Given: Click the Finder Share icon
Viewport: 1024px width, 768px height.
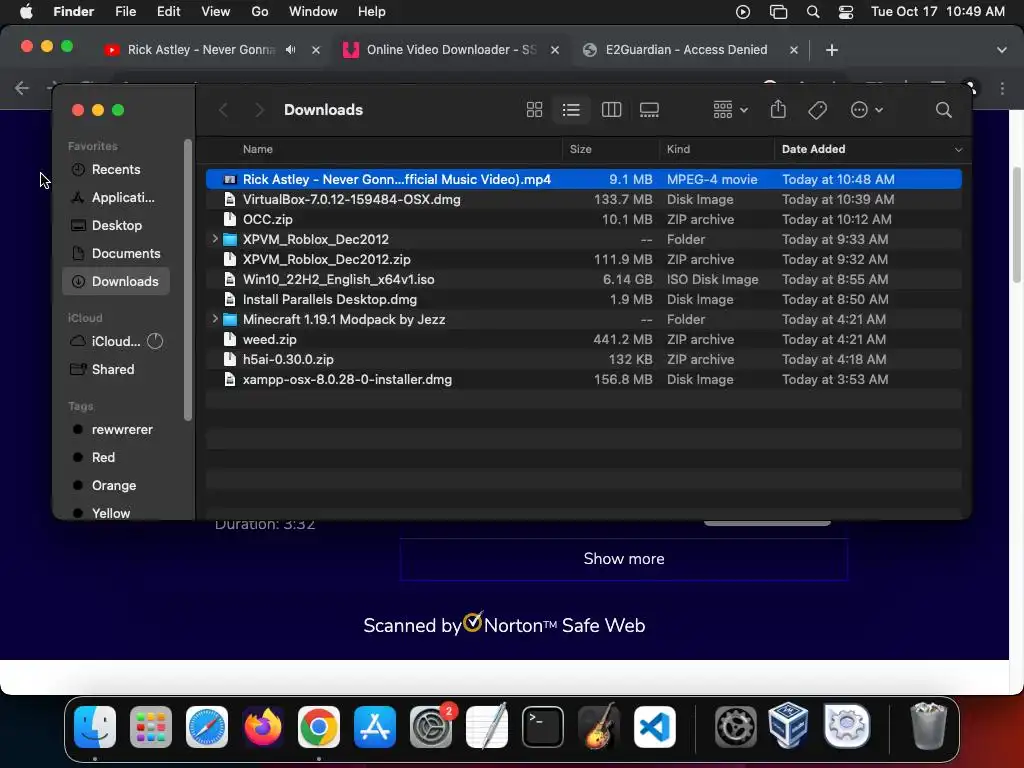Looking at the screenshot, I should coord(778,109).
